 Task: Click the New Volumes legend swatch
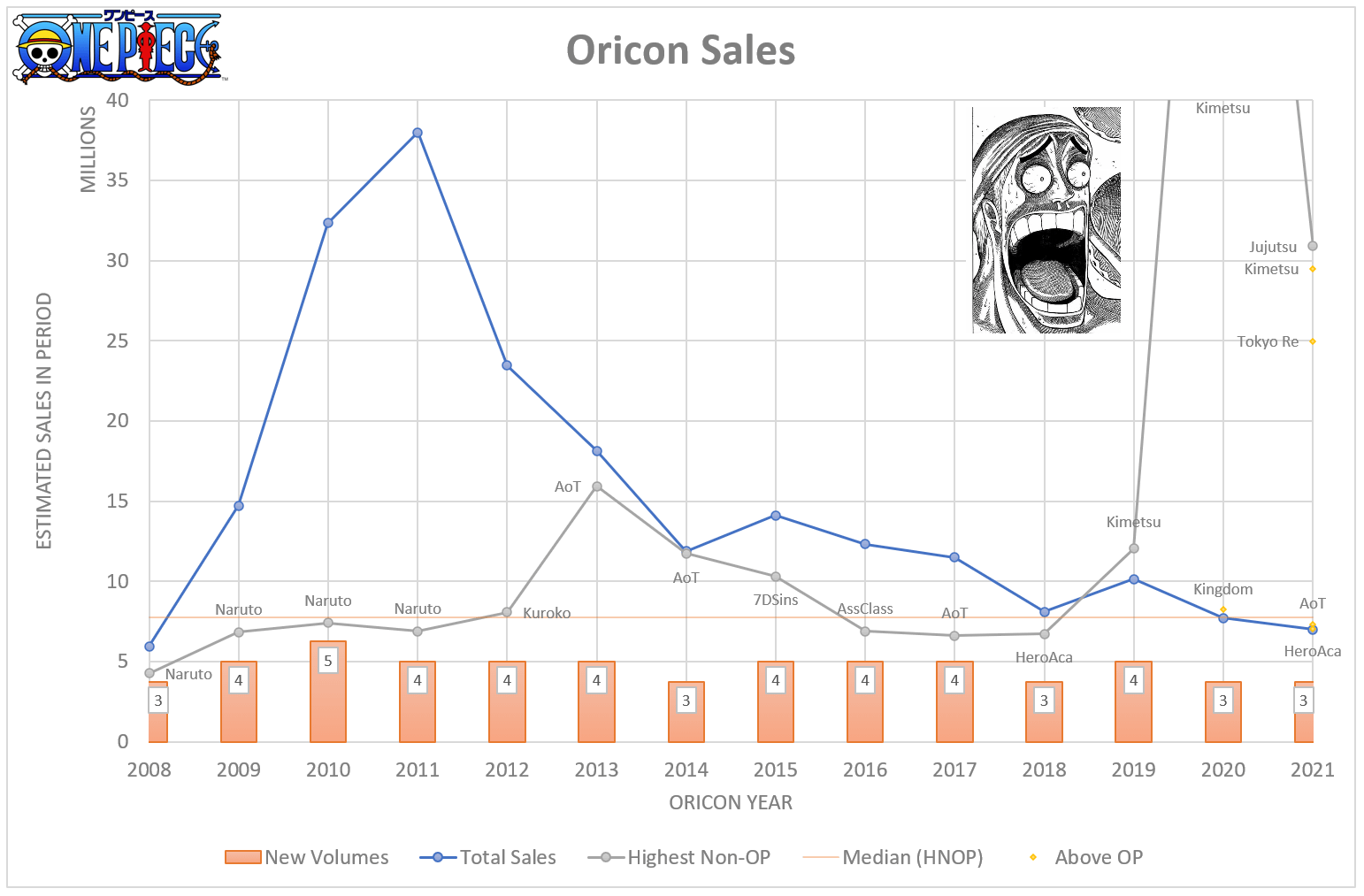tap(243, 857)
